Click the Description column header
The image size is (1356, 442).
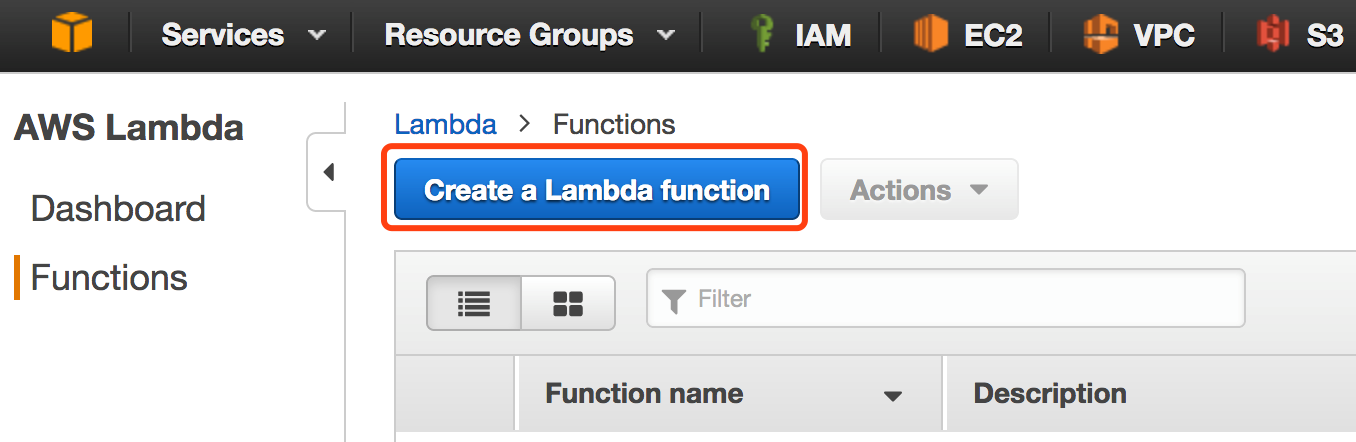coord(1050,393)
